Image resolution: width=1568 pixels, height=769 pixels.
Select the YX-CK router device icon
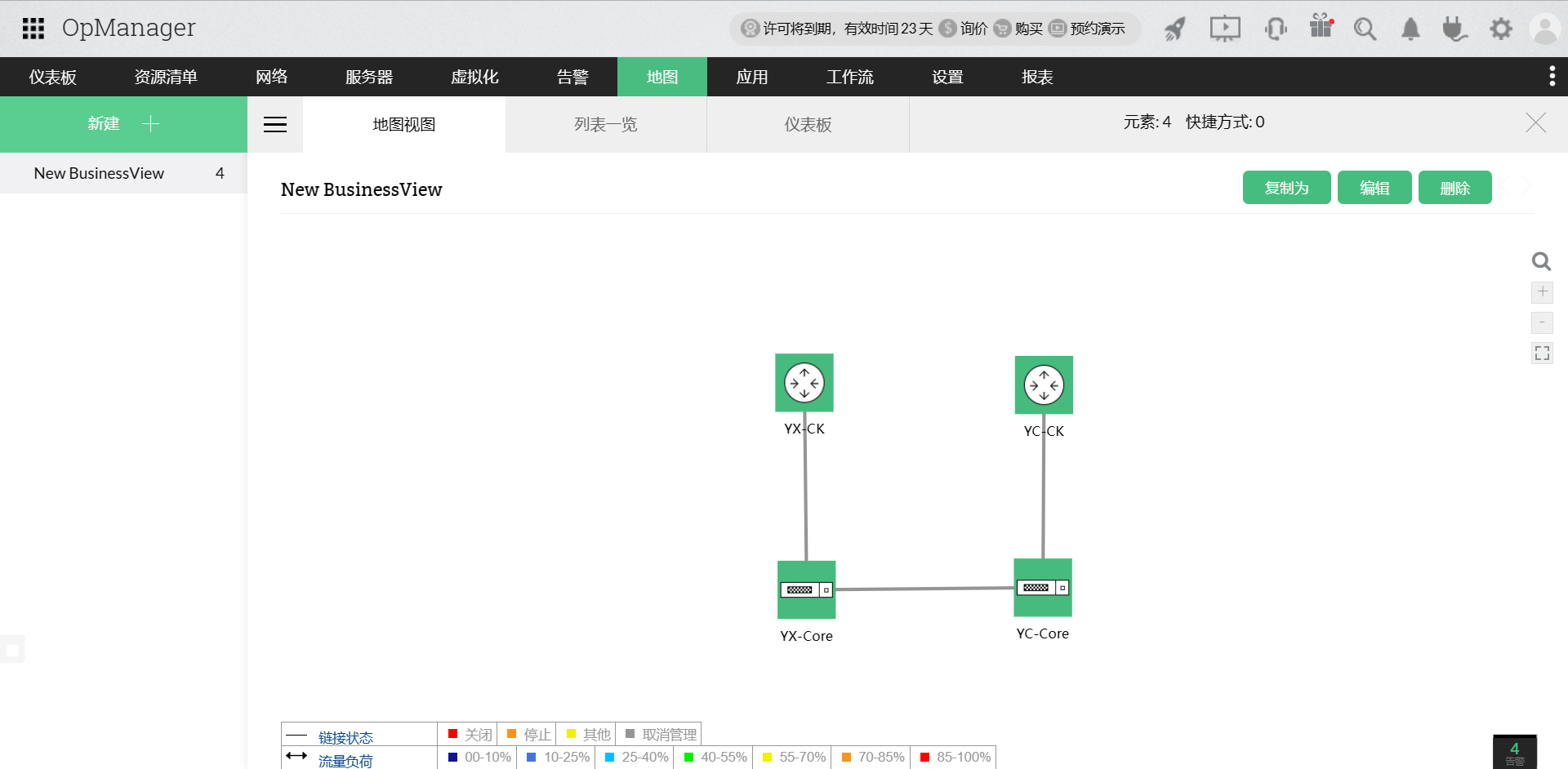point(804,383)
